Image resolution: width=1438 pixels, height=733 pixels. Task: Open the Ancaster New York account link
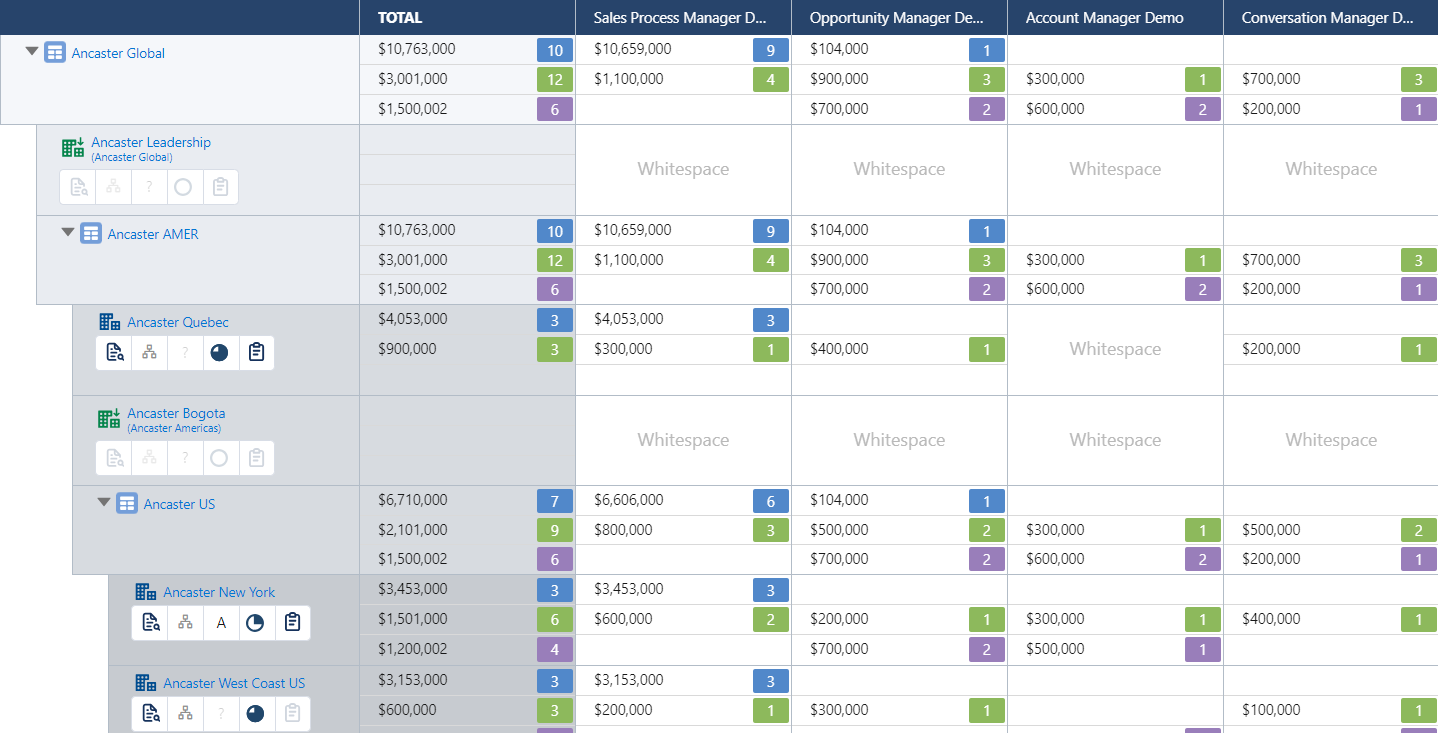(x=219, y=592)
